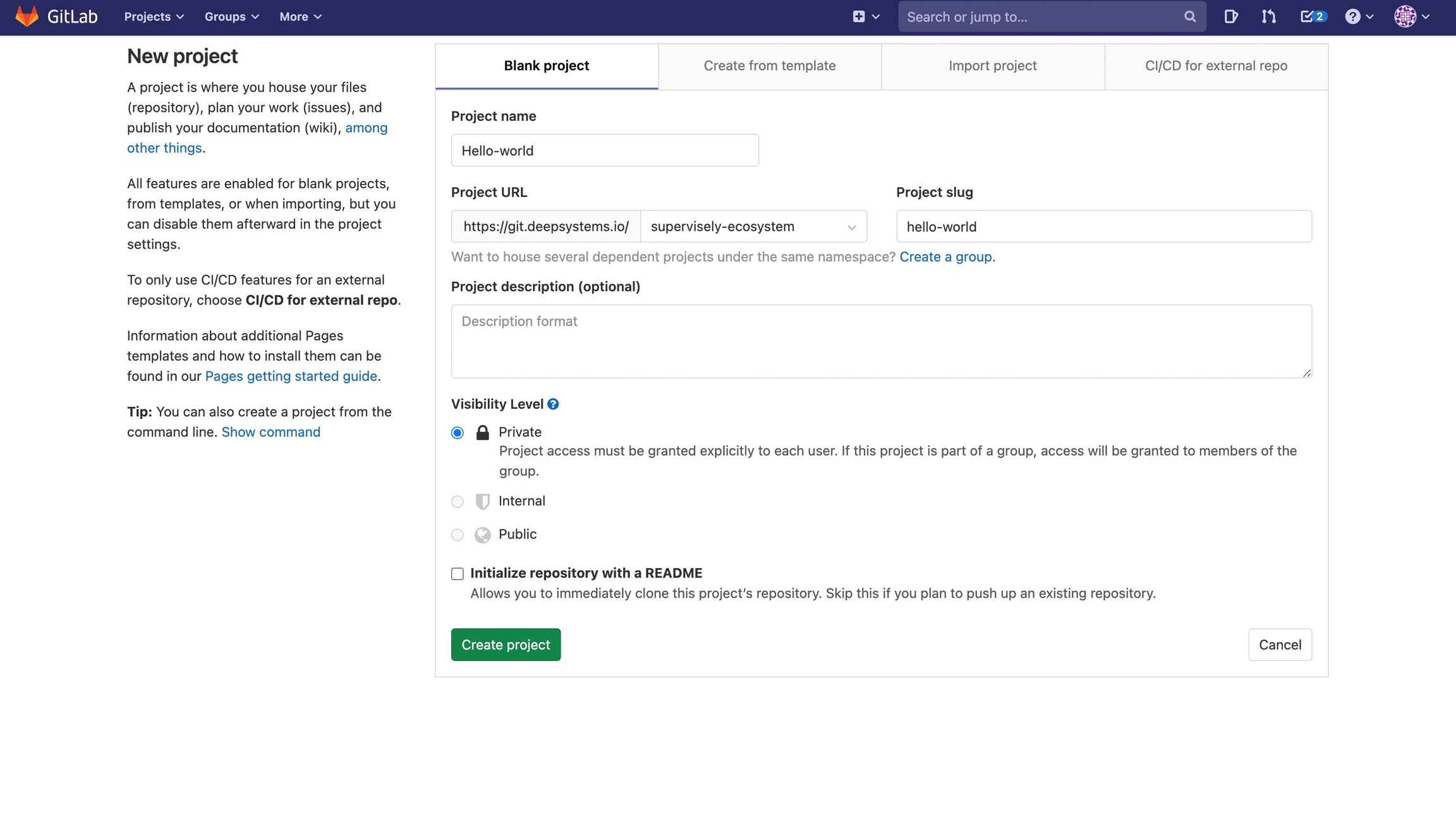Select the Internal visibility option
Viewport: 1456px width, 831px height.
(458, 502)
